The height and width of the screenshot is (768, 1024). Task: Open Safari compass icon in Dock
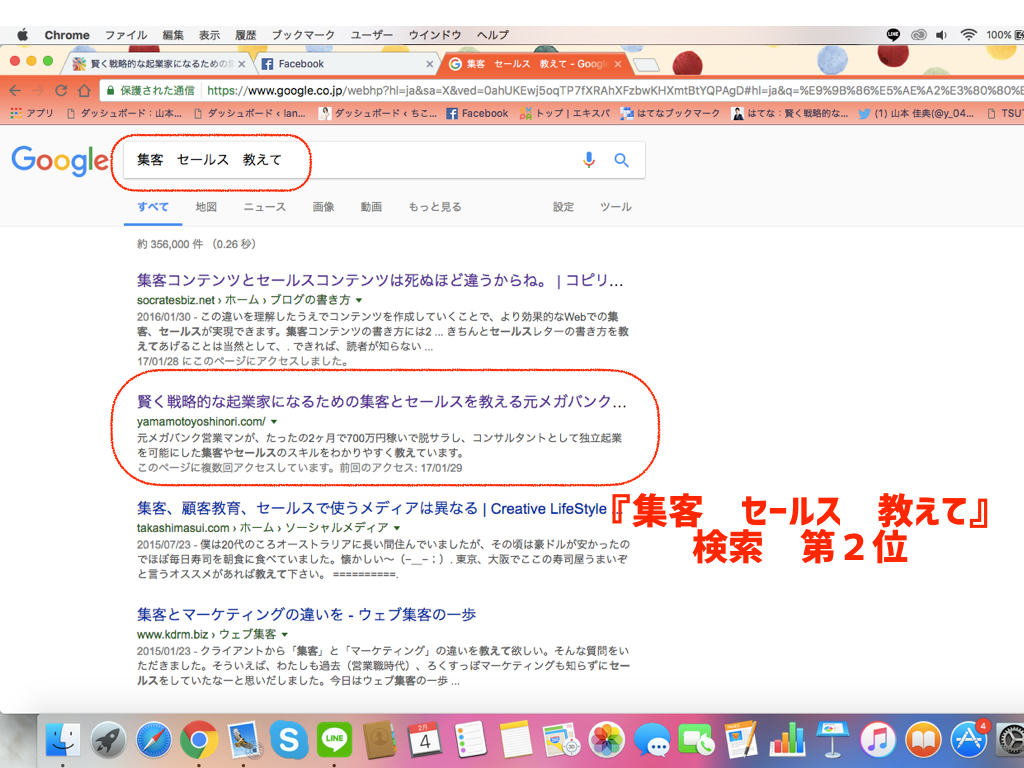tap(154, 741)
